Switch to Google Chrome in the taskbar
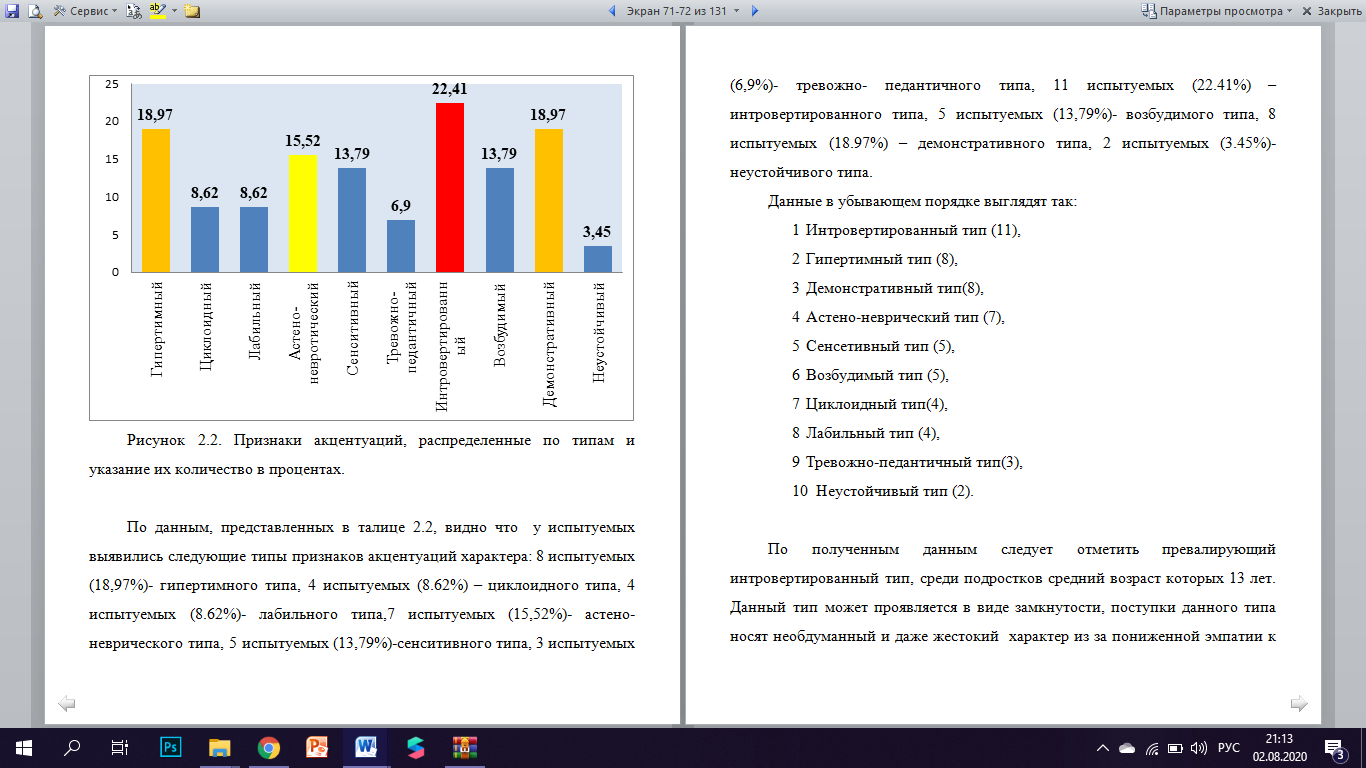1366x768 pixels. [268, 747]
